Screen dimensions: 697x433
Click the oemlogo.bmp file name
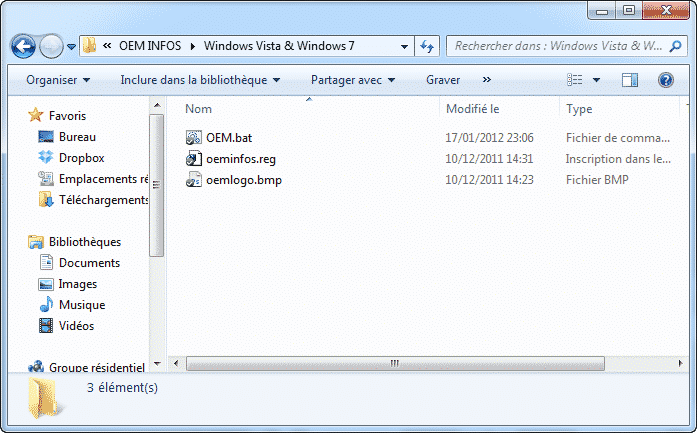(x=244, y=180)
